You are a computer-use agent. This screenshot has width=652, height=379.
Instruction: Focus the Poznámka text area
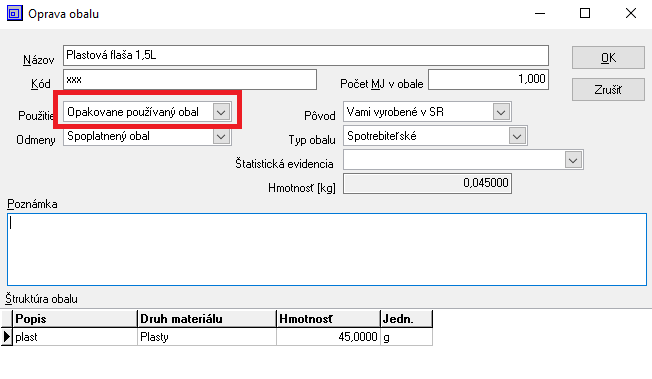click(327, 249)
